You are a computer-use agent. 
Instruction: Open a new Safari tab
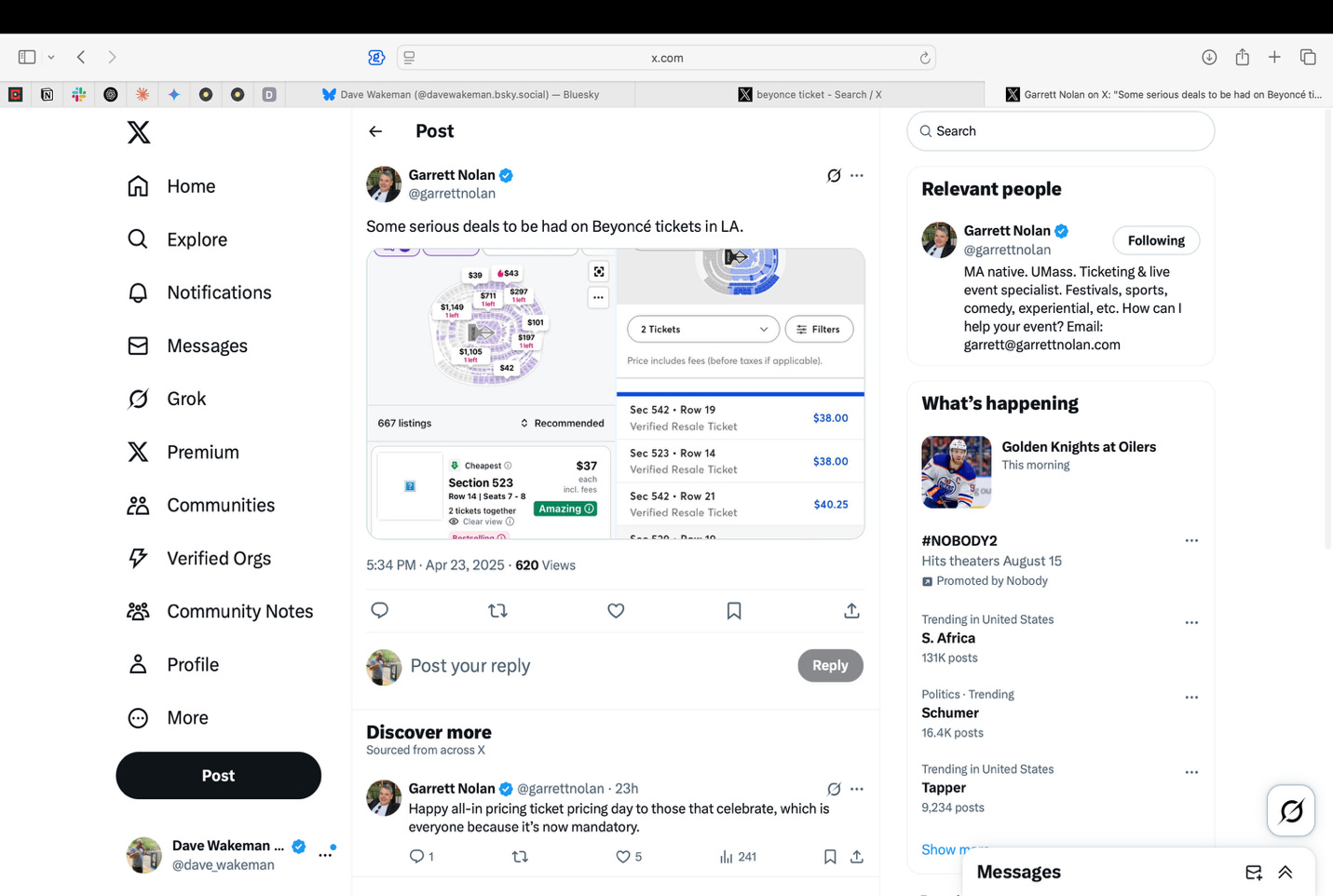(x=1274, y=57)
